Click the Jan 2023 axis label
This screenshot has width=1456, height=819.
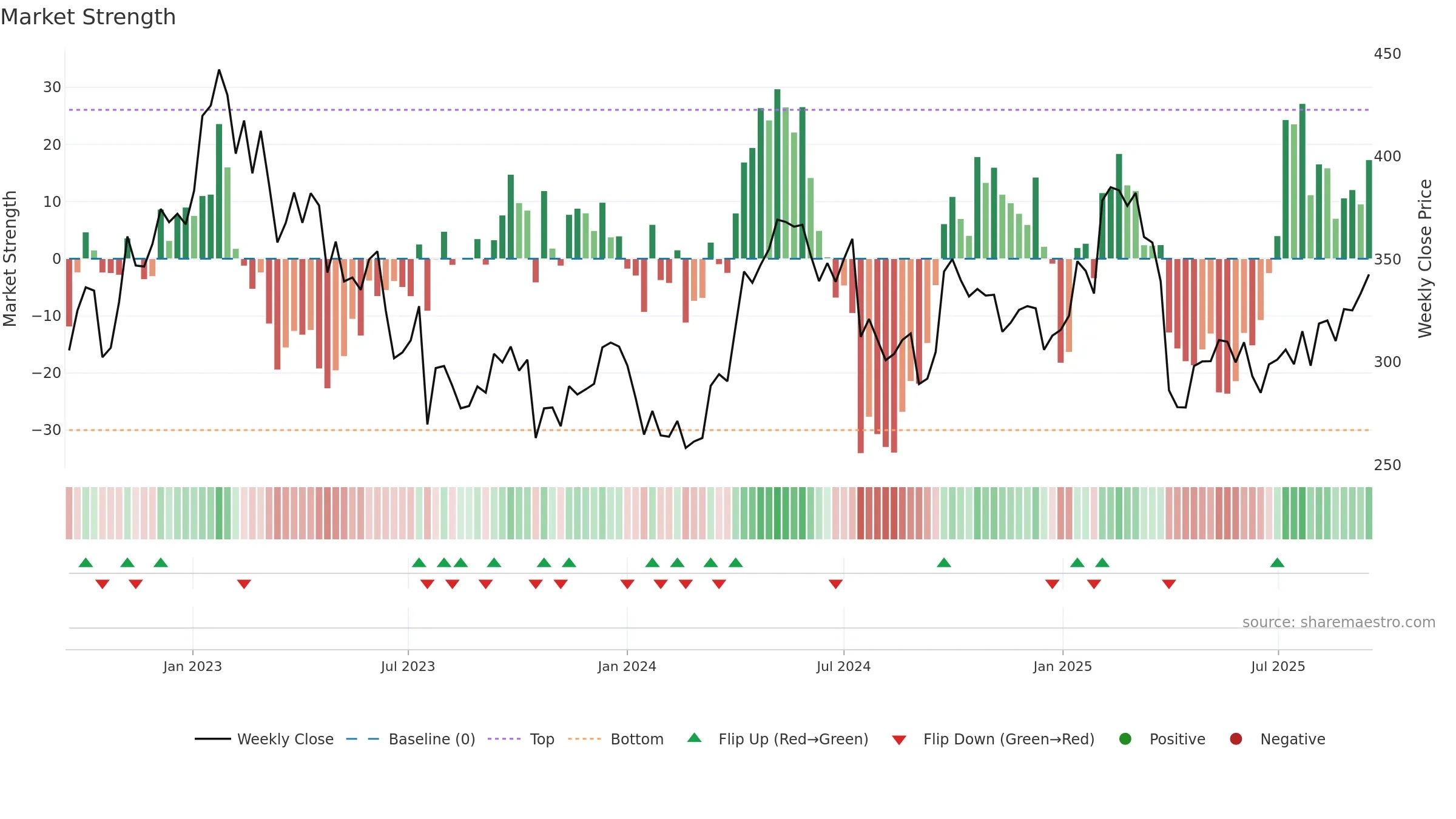click(192, 667)
